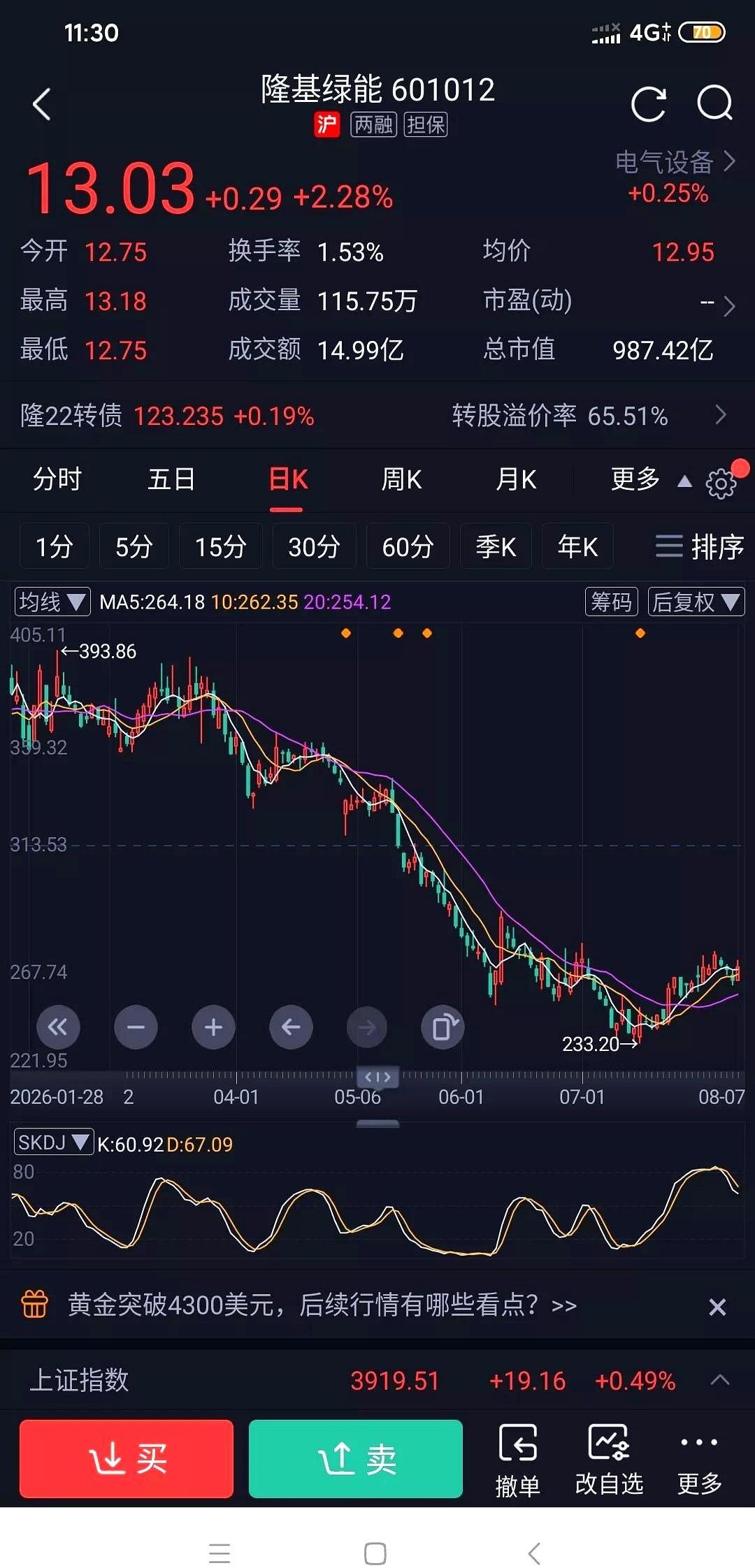Image resolution: width=755 pixels, height=1568 pixels.
Task: Select 季K period
Action: (x=496, y=546)
